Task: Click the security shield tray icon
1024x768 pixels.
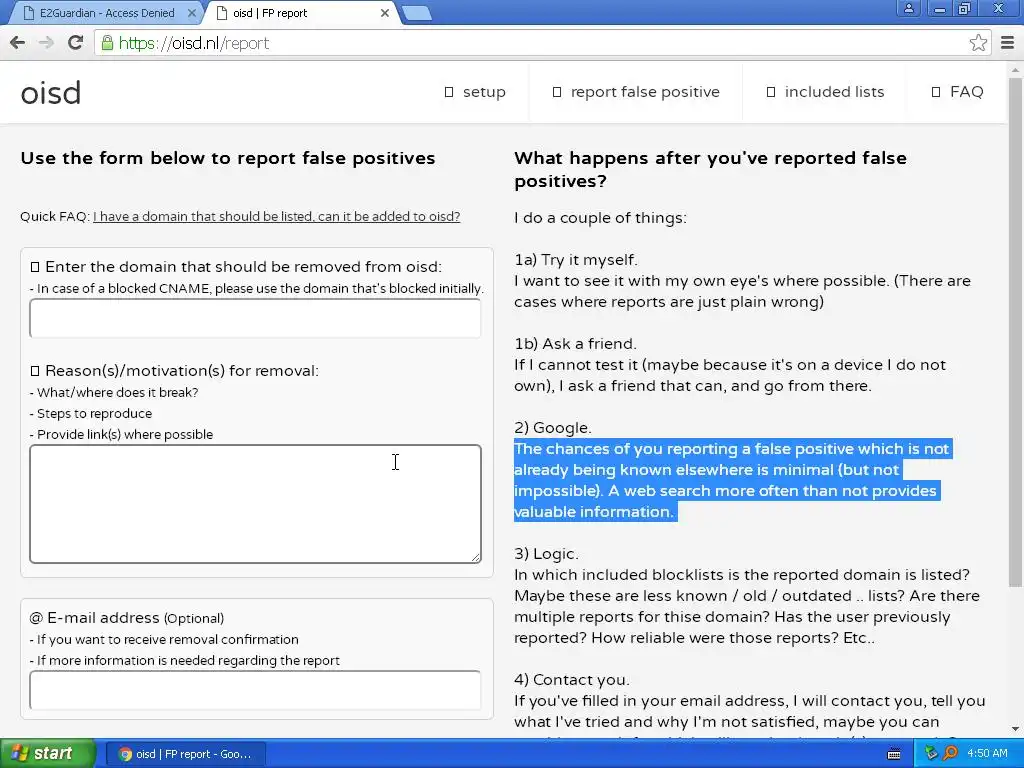Action: click(931, 754)
